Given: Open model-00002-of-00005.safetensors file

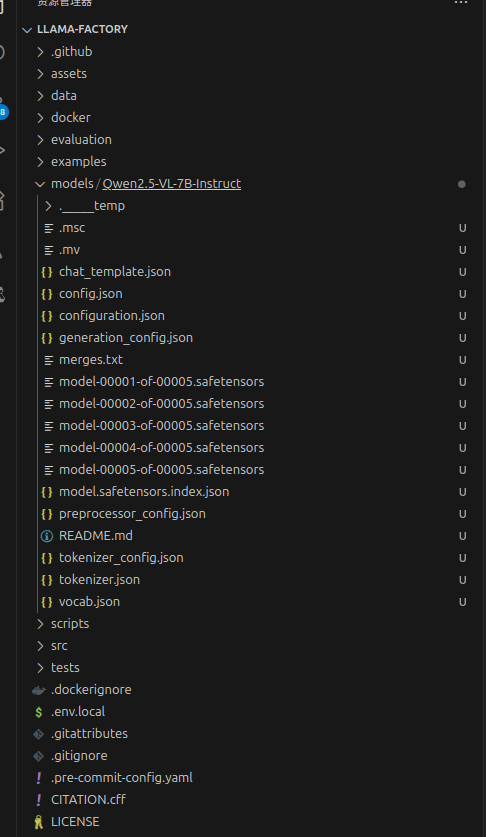Looking at the screenshot, I should coord(161,404).
